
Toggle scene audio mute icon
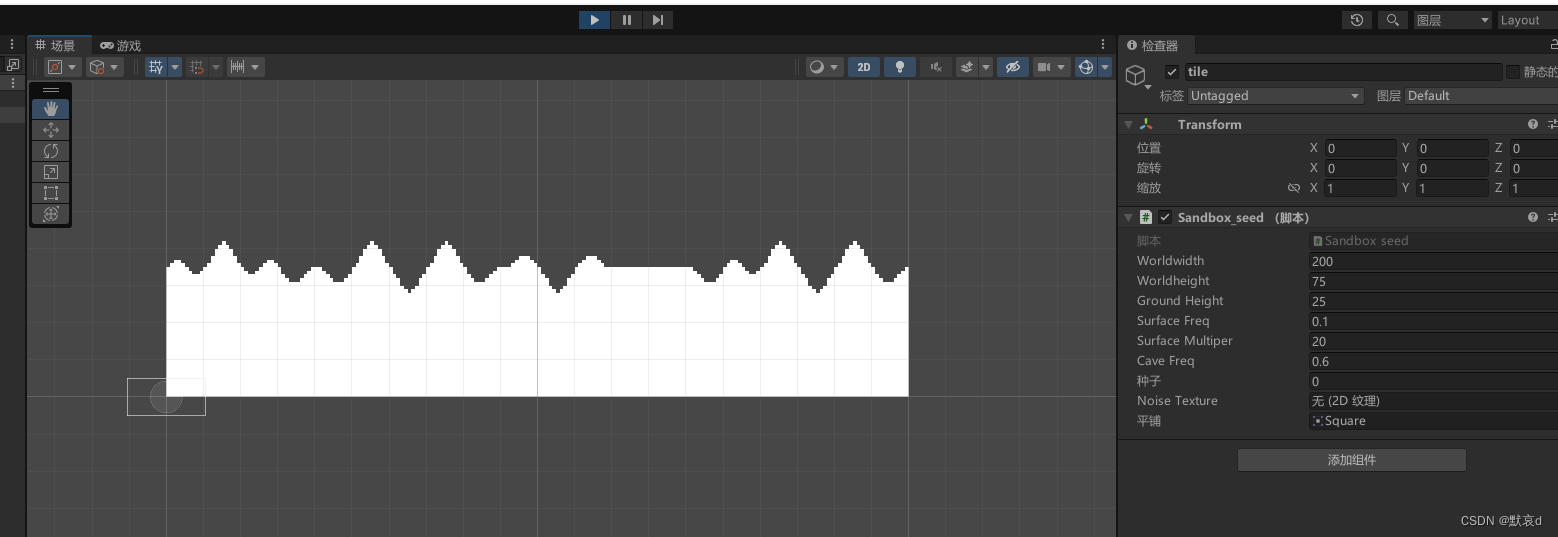pyautogui.click(x=936, y=67)
